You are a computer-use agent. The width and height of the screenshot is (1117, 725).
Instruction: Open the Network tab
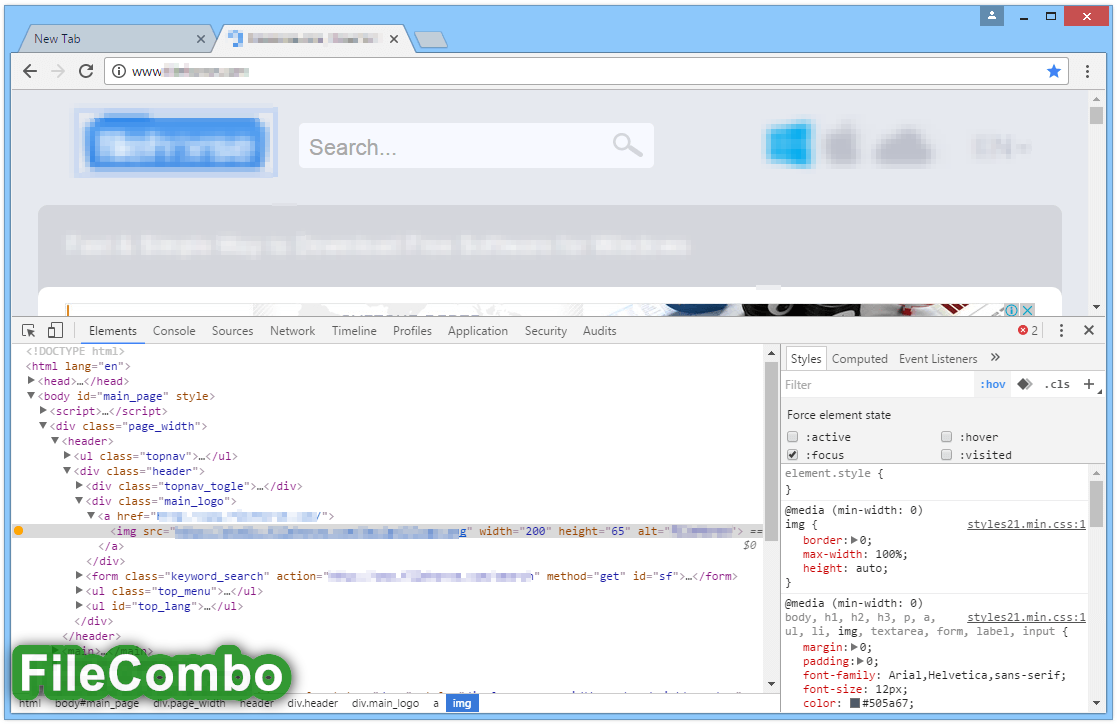click(292, 330)
